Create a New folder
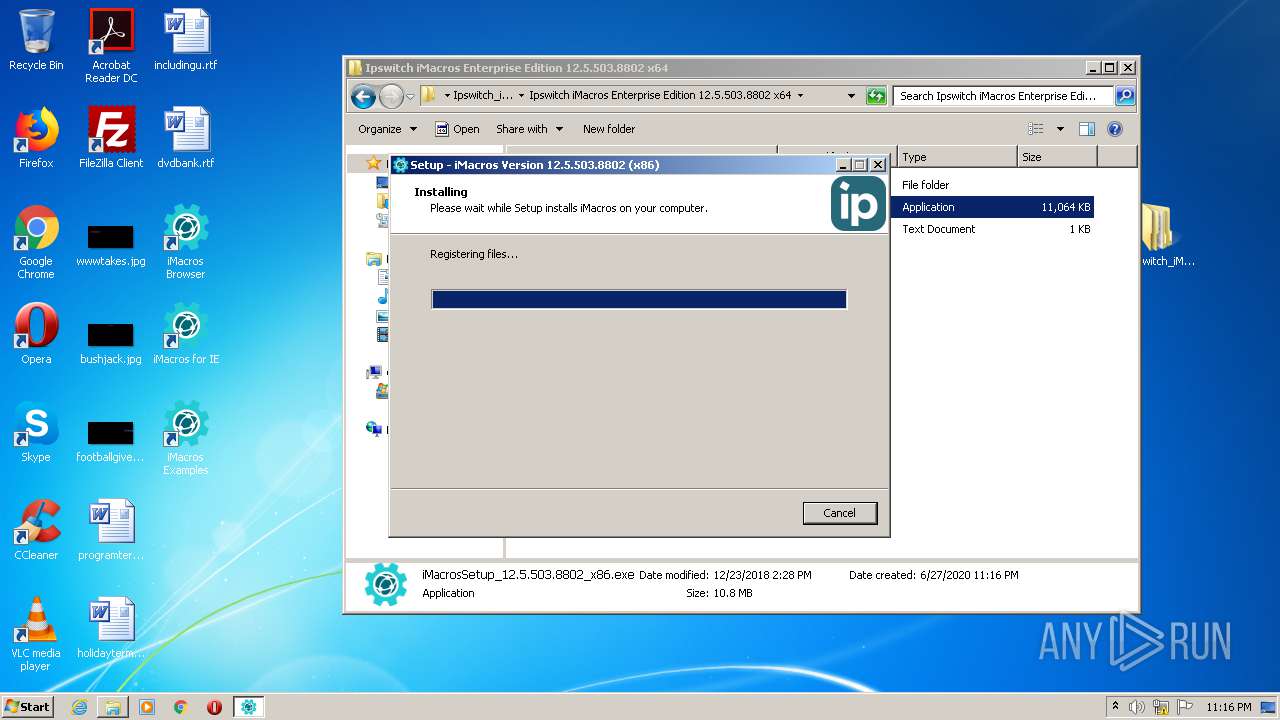Viewport: 1280px width, 720px height. pyautogui.click(x=609, y=129)
